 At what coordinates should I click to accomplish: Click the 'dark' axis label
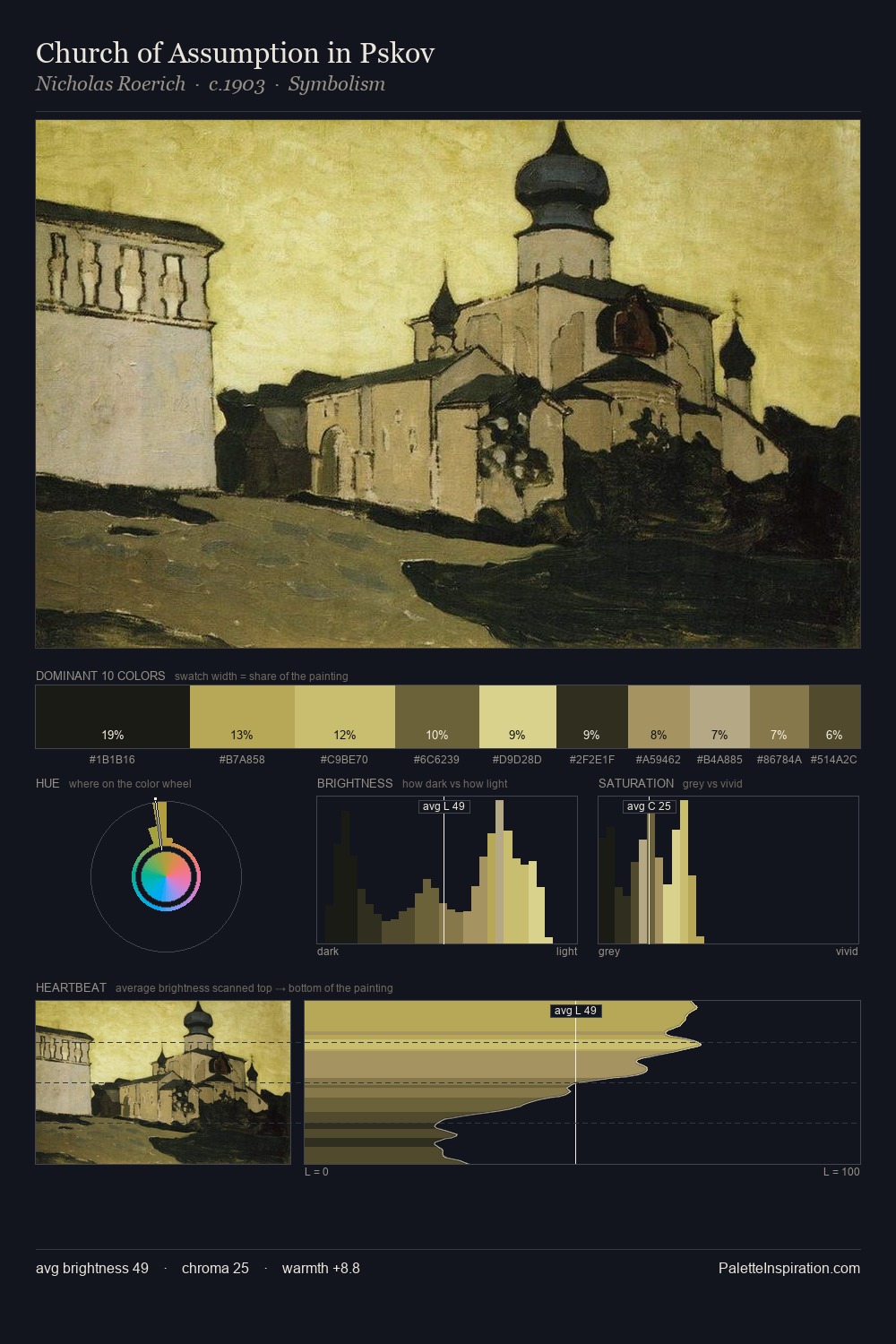328,952
